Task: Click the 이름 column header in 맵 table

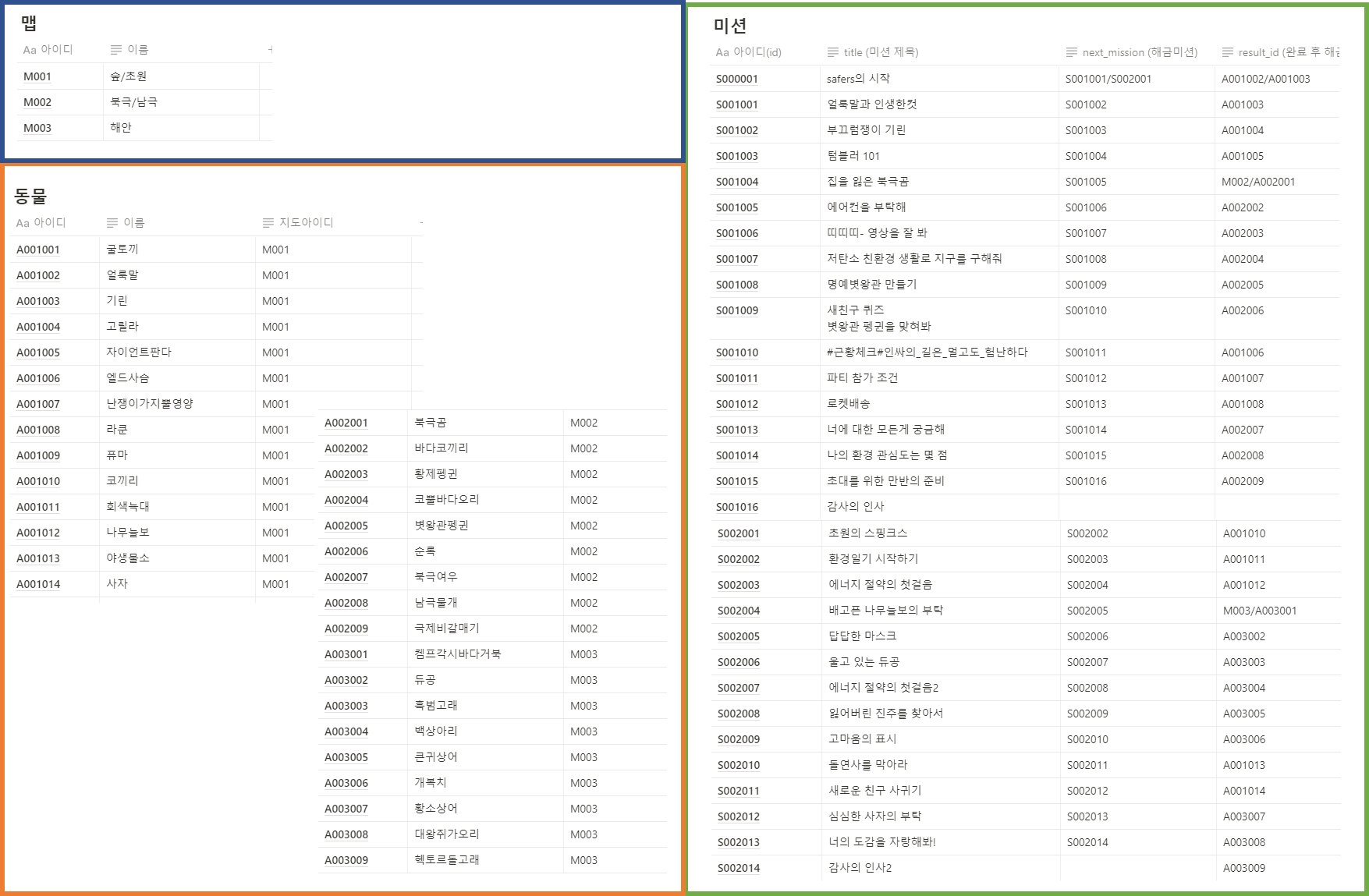Action: click(129, 50)
